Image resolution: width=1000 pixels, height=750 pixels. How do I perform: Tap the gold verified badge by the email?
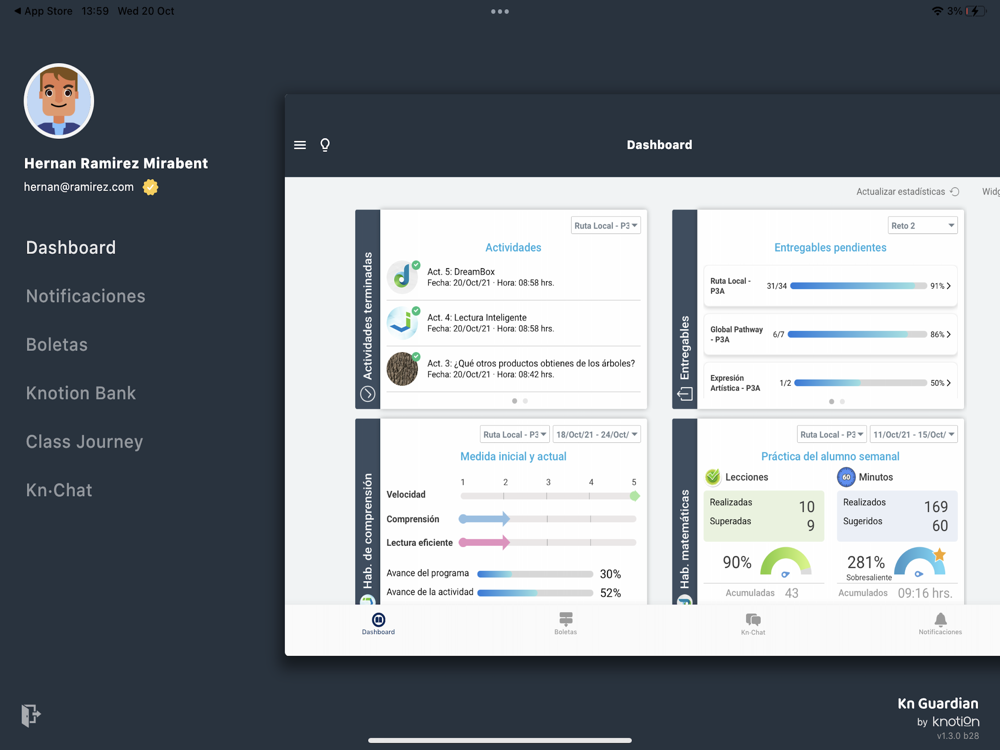[151, 187]
